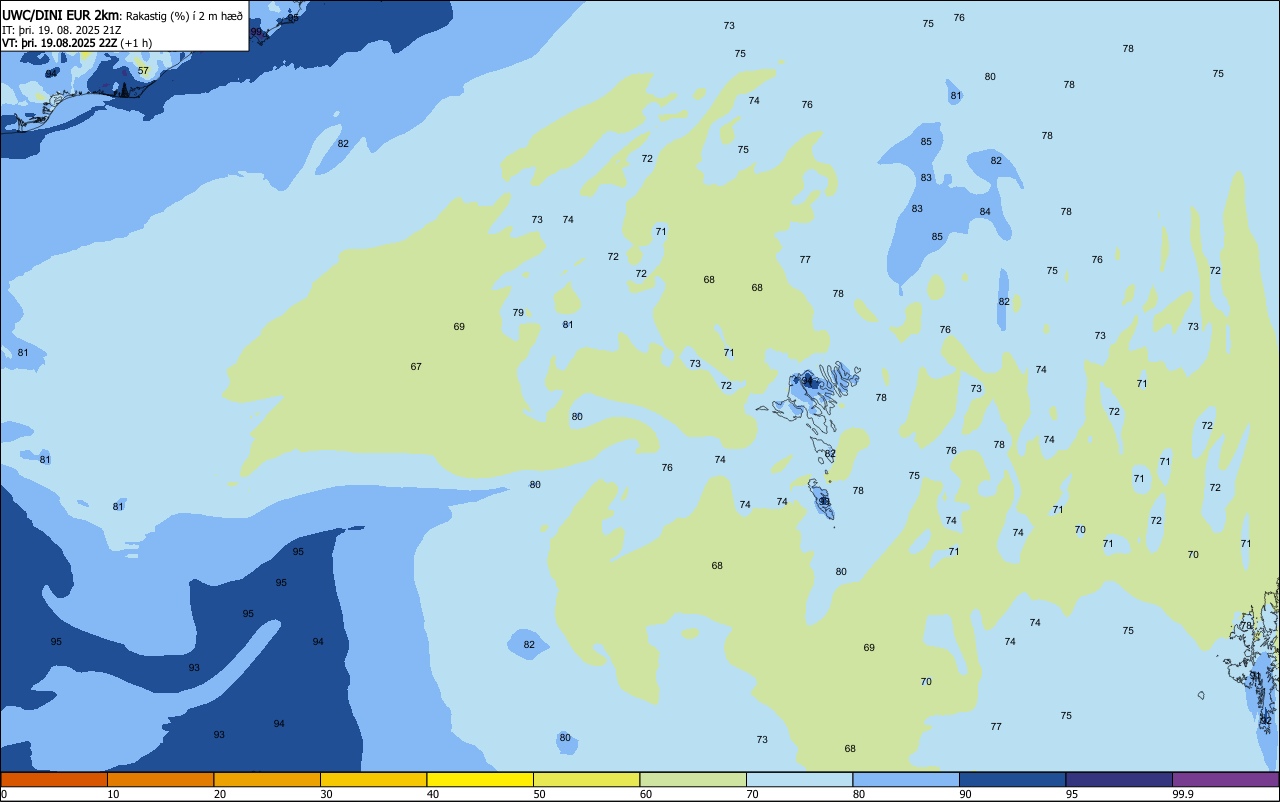Click the '95' tick label on the legend bar
The image size is (1280, 802).
coord(1072,794)
